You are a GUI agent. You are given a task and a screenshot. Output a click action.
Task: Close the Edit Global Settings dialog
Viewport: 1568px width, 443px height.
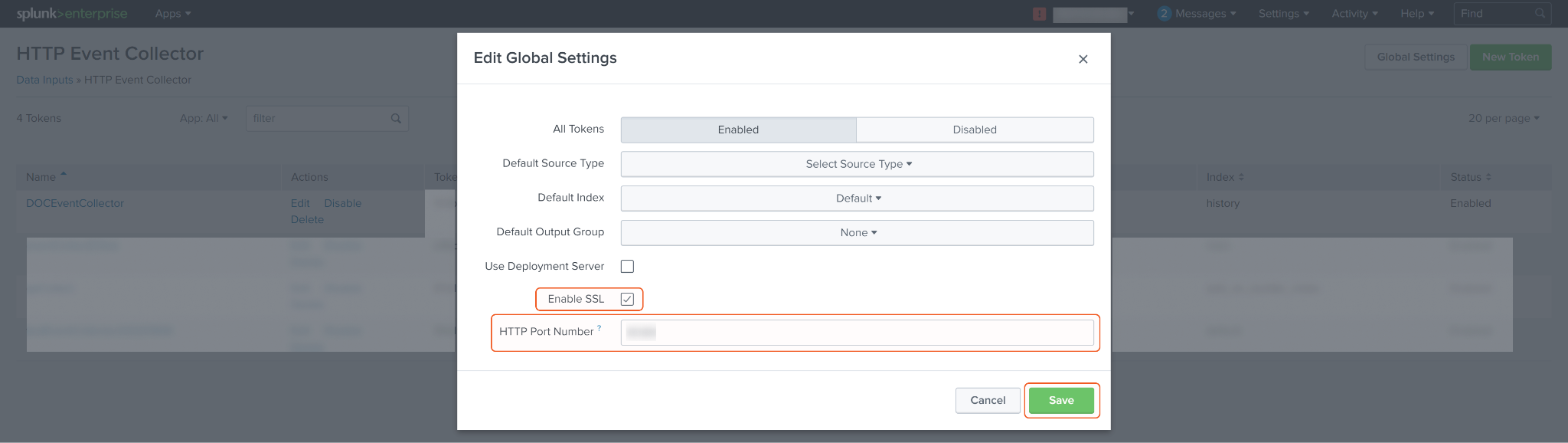(x=1083, y=59)
